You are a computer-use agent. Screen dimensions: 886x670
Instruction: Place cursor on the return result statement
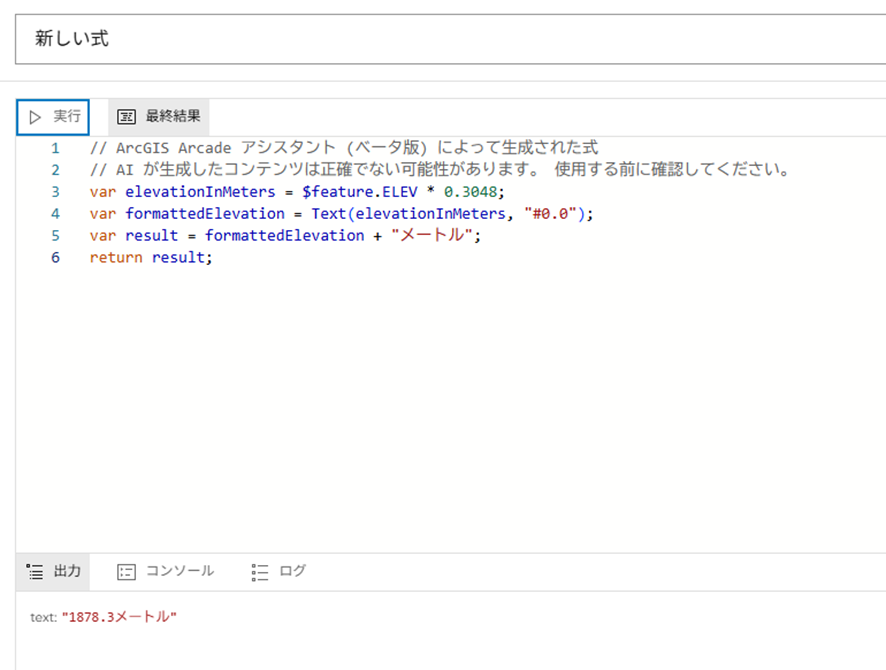(152, 257)
